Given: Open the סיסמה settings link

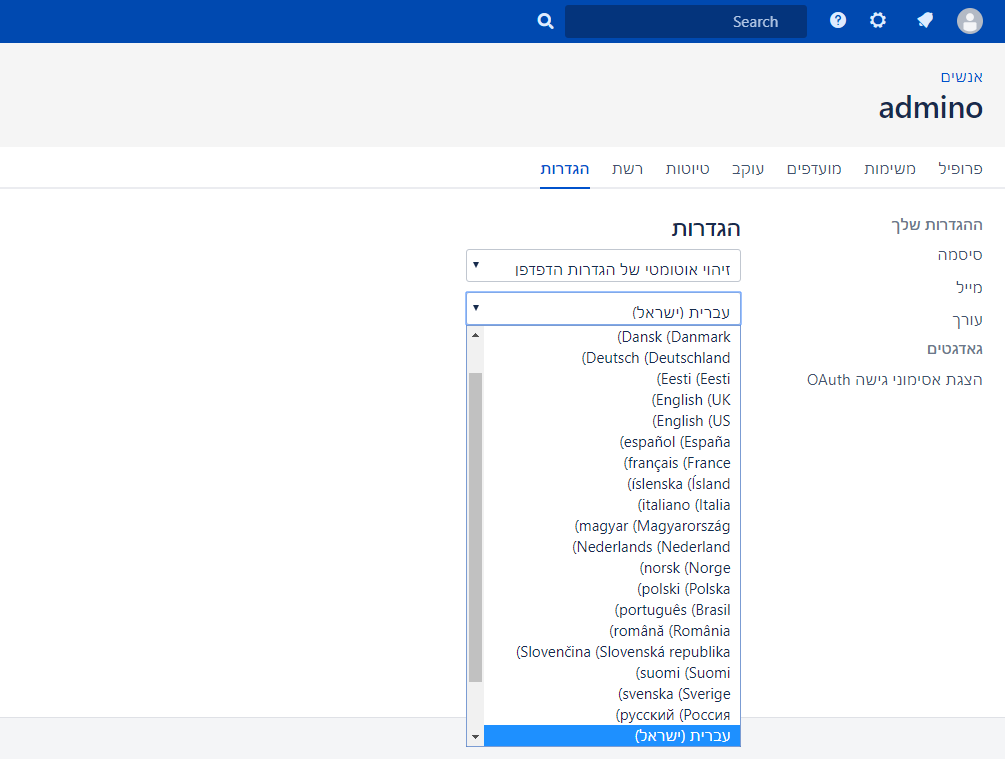Looking at the screenshot, I should tap(960, 255).
